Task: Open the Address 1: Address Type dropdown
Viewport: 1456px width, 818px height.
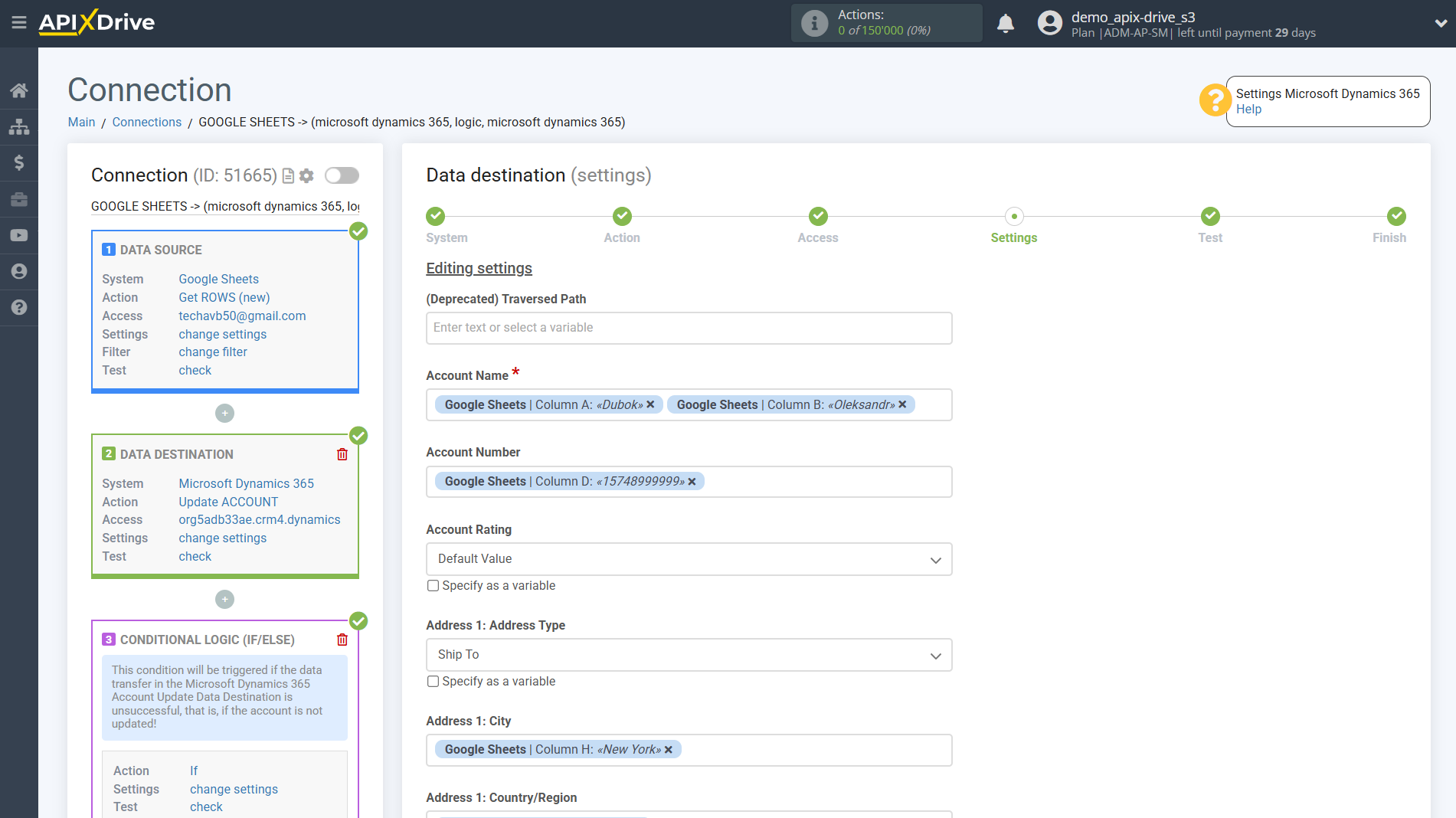Action: click(689, 655)
